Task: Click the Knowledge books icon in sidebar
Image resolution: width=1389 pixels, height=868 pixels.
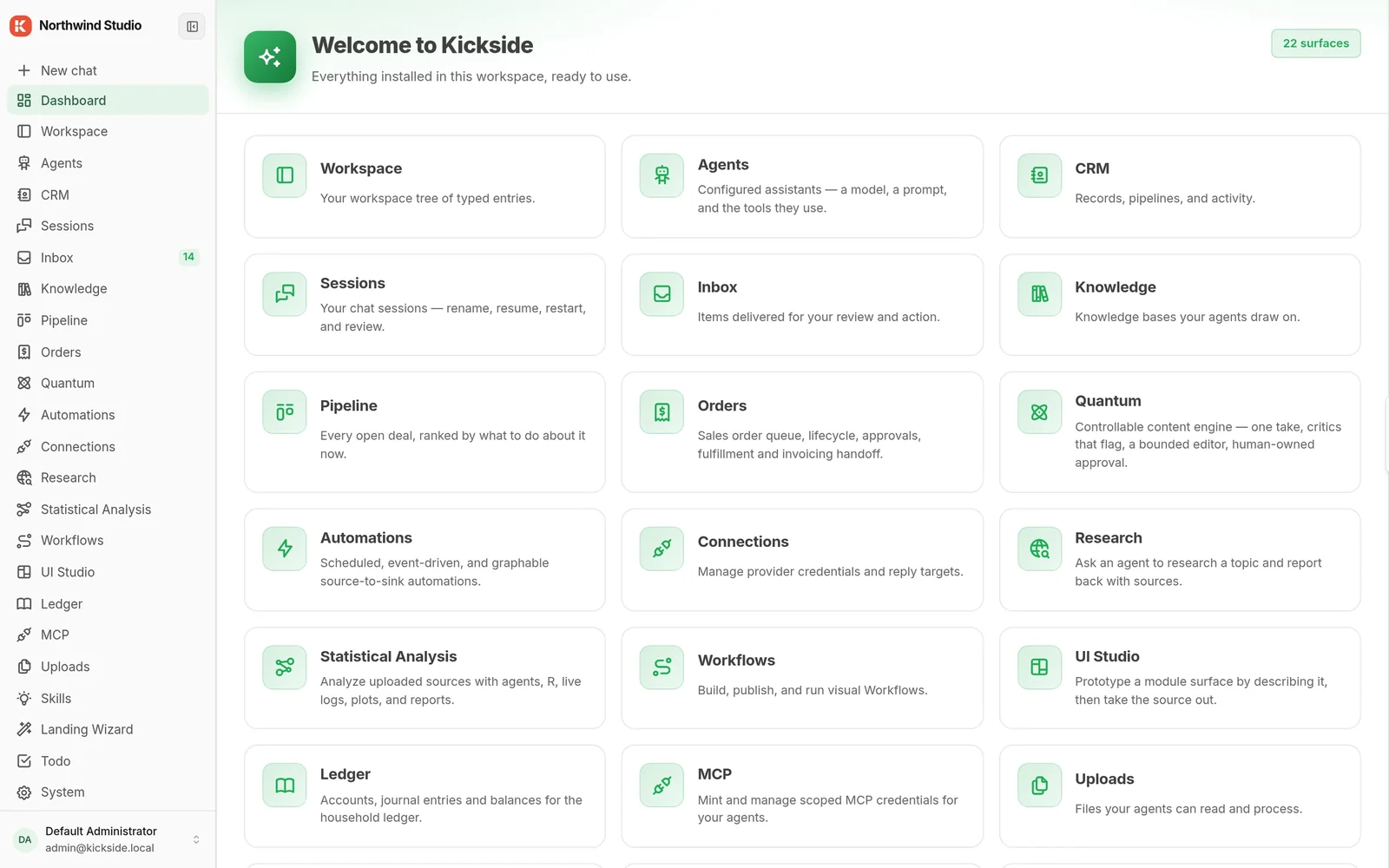Action: 24,289
